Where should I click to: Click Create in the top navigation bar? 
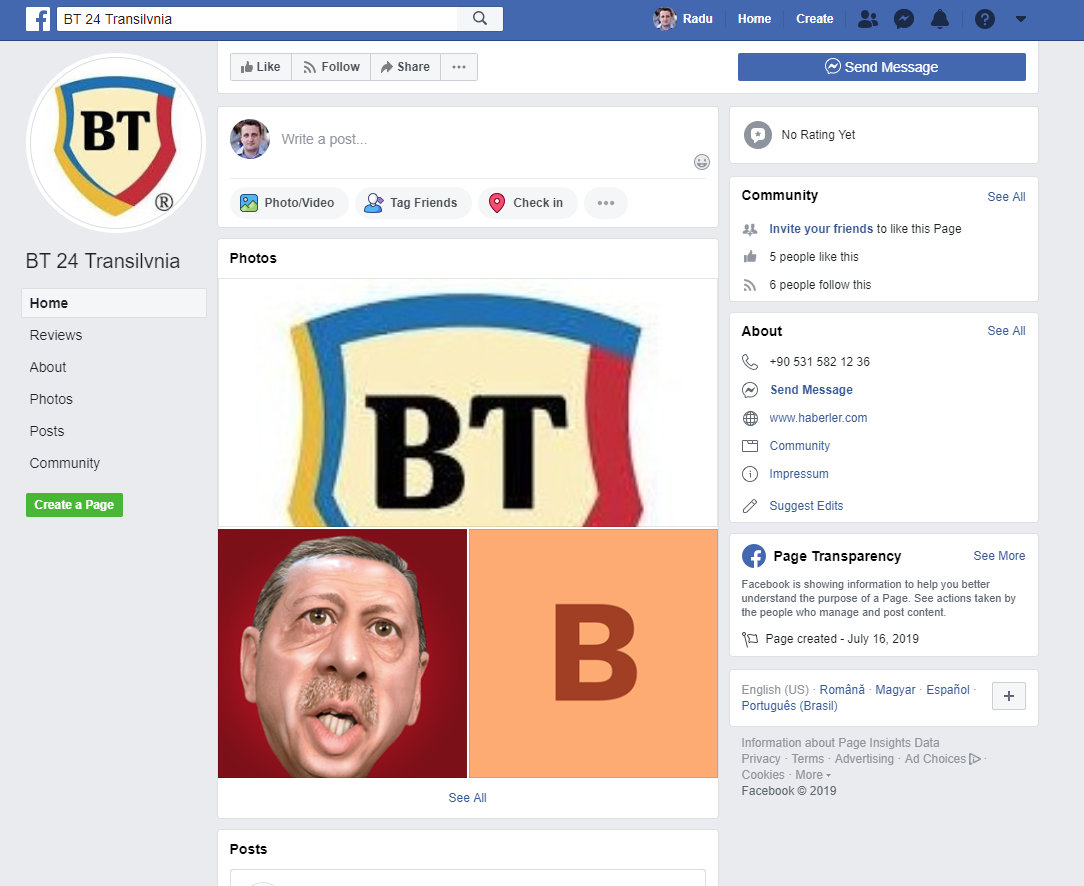click(x=814, y=19)
